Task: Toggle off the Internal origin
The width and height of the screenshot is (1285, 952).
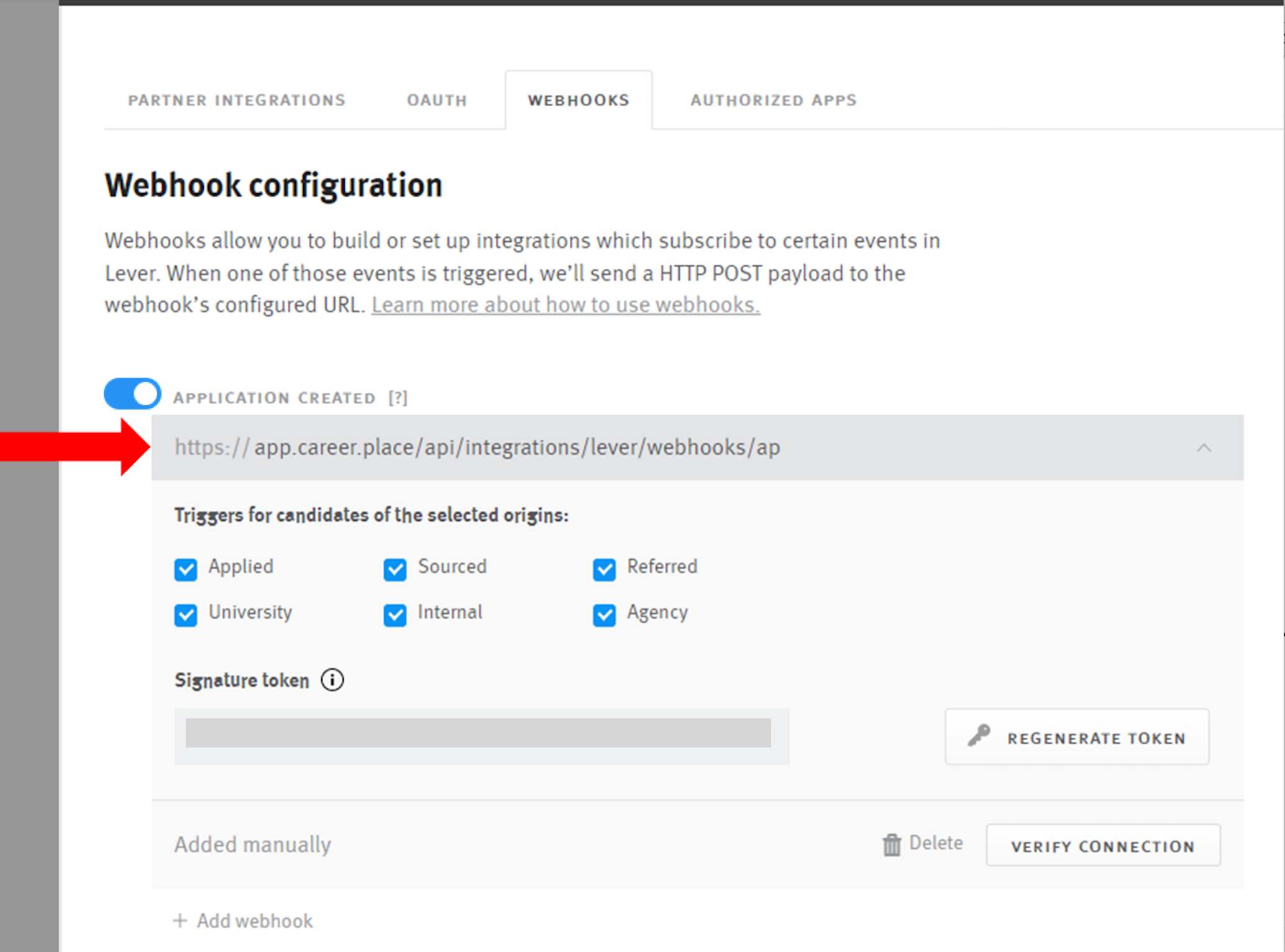Action: (x=395, y=615)
